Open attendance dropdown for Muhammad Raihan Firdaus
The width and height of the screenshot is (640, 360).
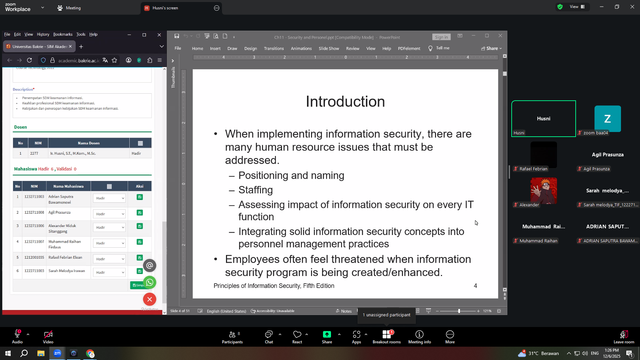(x=109, y=243)
